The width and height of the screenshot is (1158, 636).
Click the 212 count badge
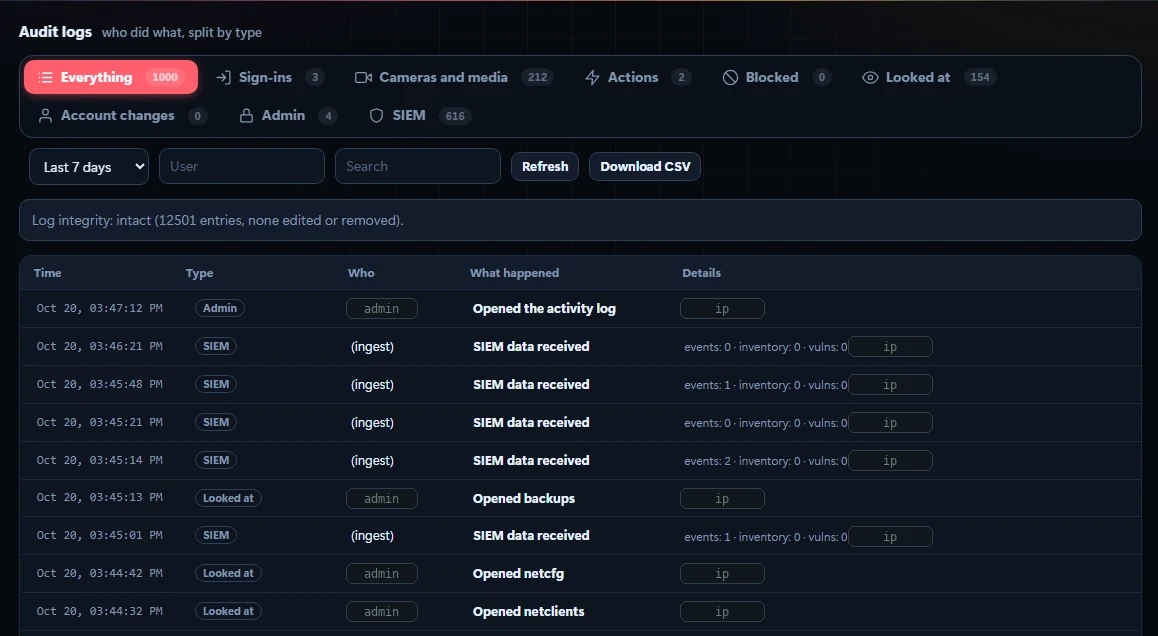tap(538, 78)
